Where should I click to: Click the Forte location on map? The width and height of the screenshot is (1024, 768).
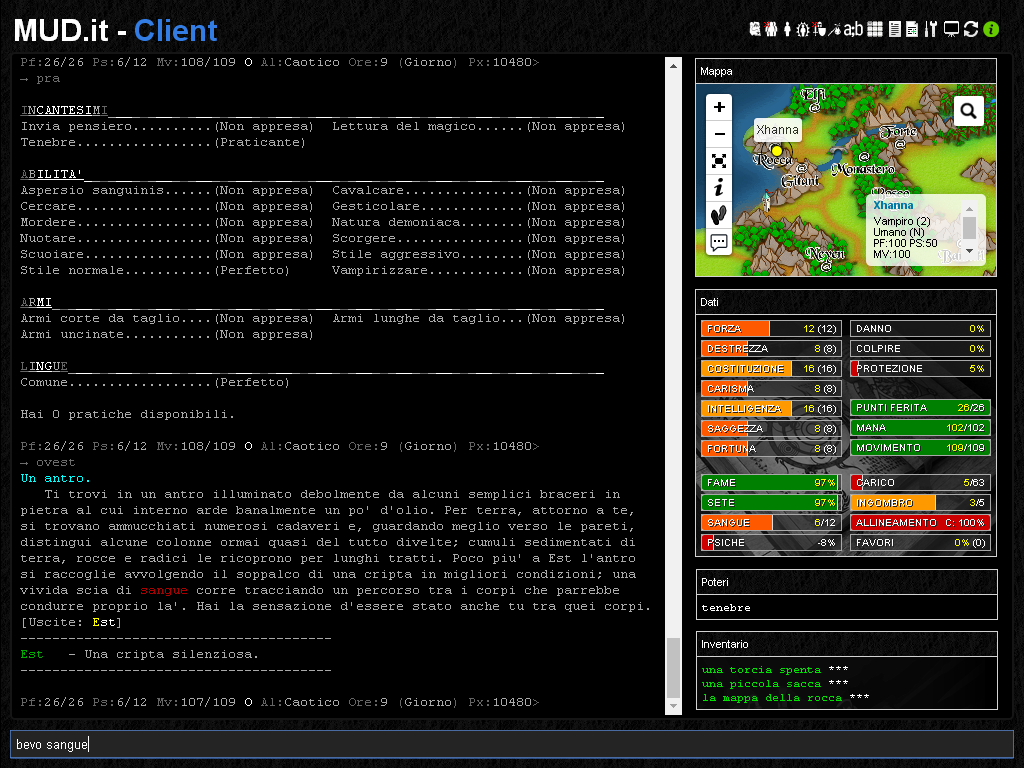pyautogui.click(x=898, y=132)
